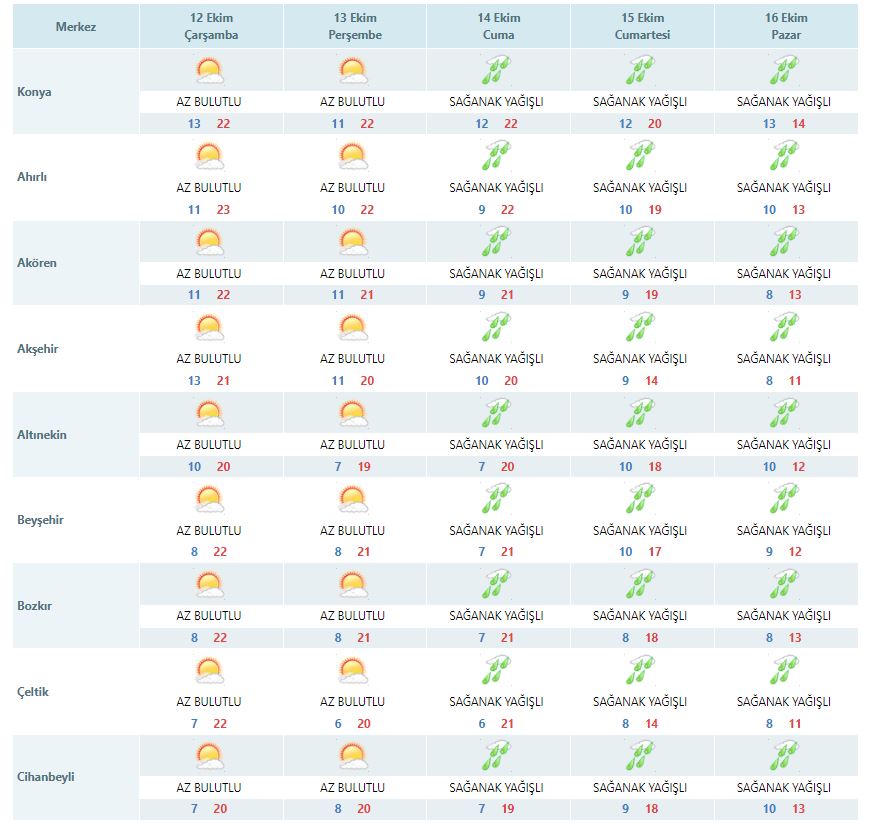Click Beyşehir's rain shower icon for 14 Ekim
This screenshot has height=824, width=876.
pyautogui.click(x=496, y=500)
